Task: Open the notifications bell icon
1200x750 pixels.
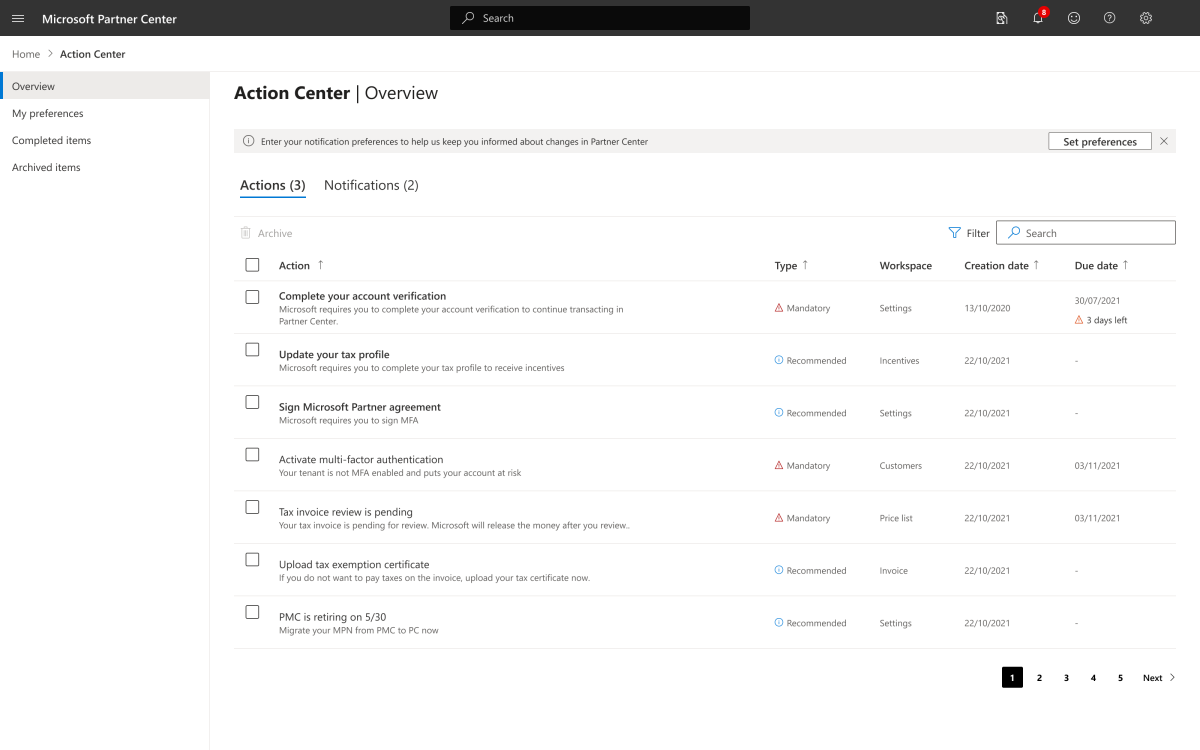Action: coord(1038,18)
